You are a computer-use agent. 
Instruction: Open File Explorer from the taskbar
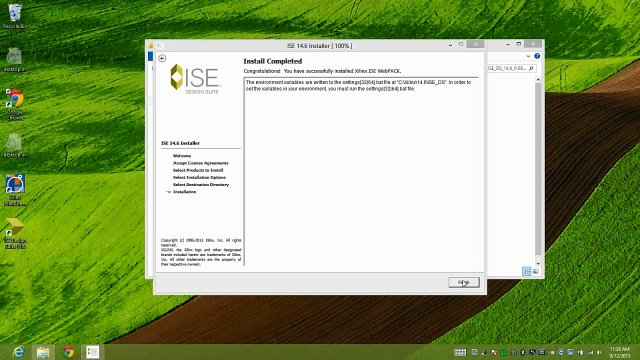pos(43,352)
